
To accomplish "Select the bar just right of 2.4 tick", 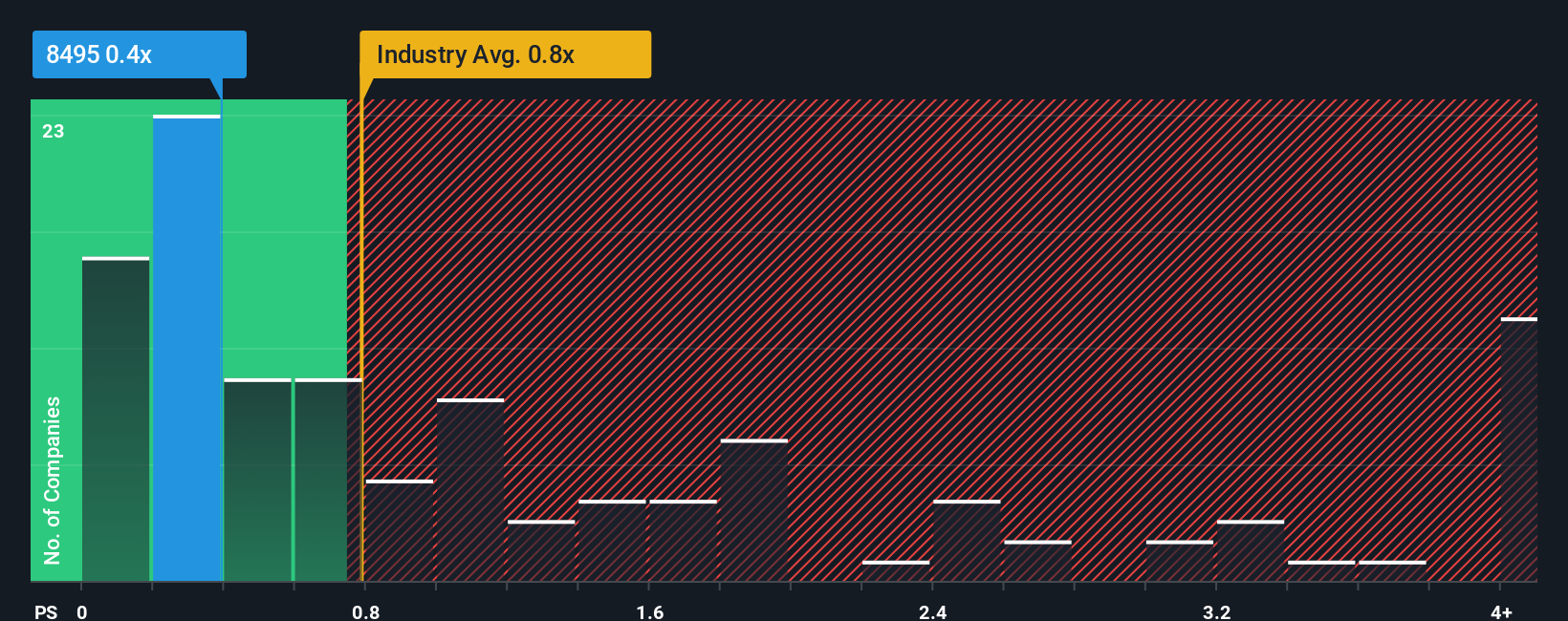I will (x=967, y=540).
